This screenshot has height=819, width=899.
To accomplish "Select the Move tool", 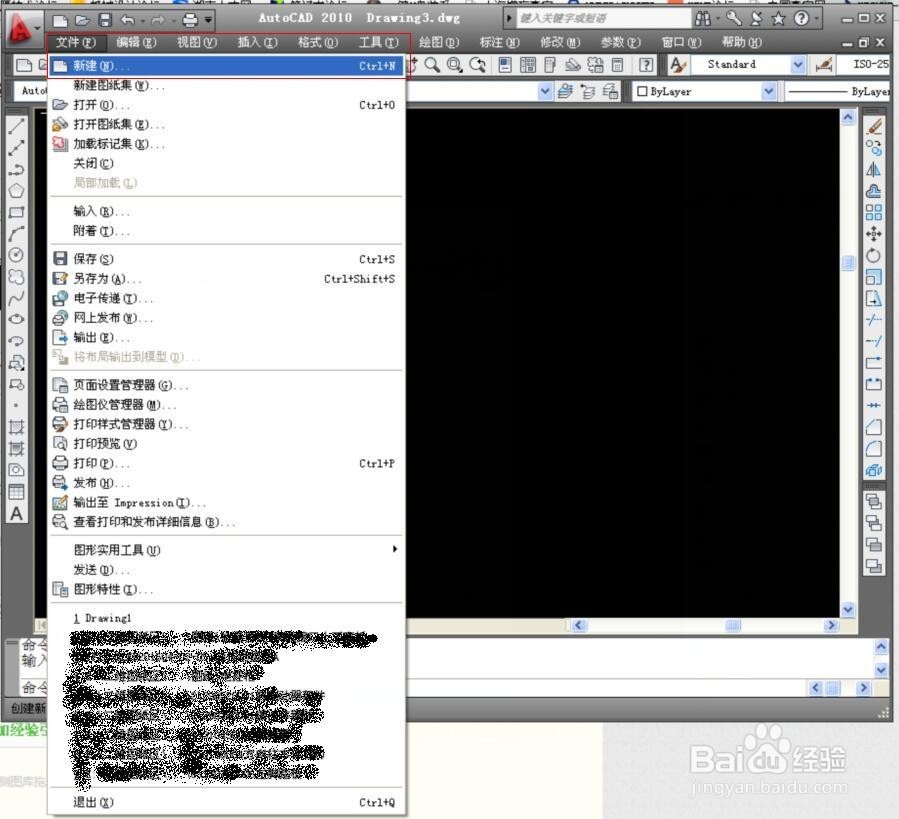I will [x=874, y=233].
